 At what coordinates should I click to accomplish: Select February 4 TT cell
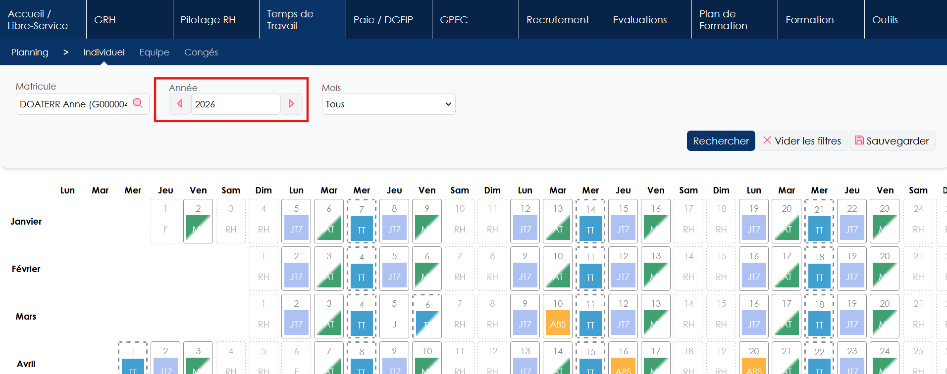tap(361, 268)
